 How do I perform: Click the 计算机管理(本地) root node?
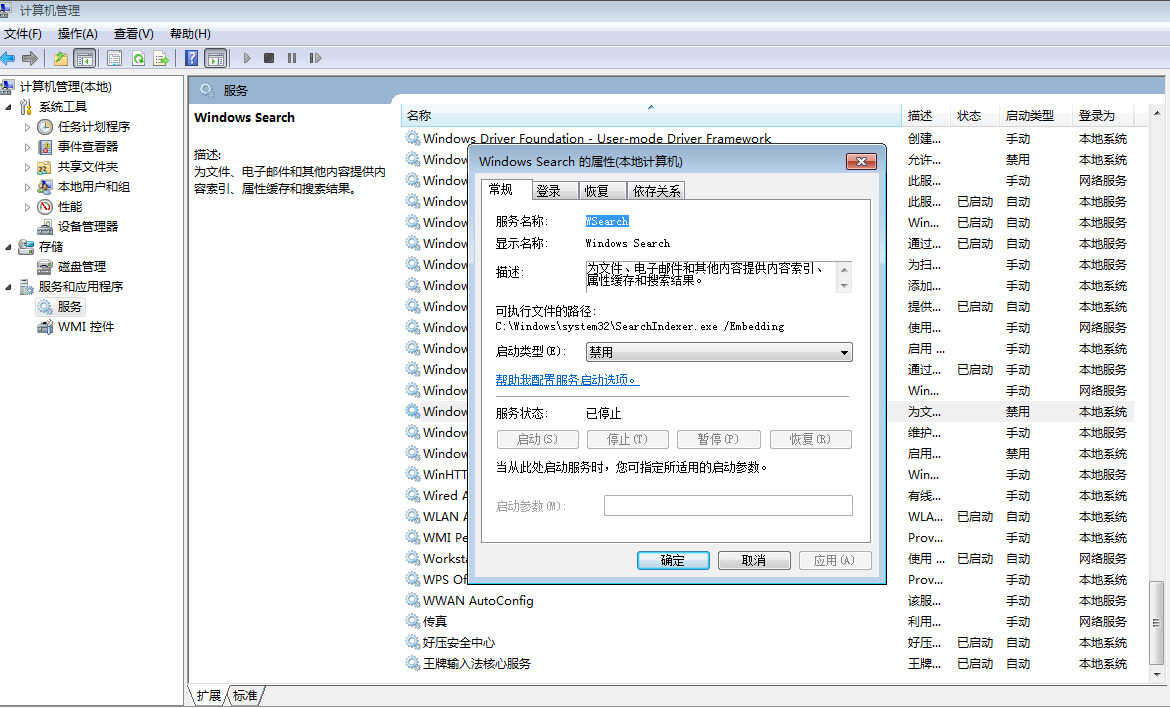66,87
